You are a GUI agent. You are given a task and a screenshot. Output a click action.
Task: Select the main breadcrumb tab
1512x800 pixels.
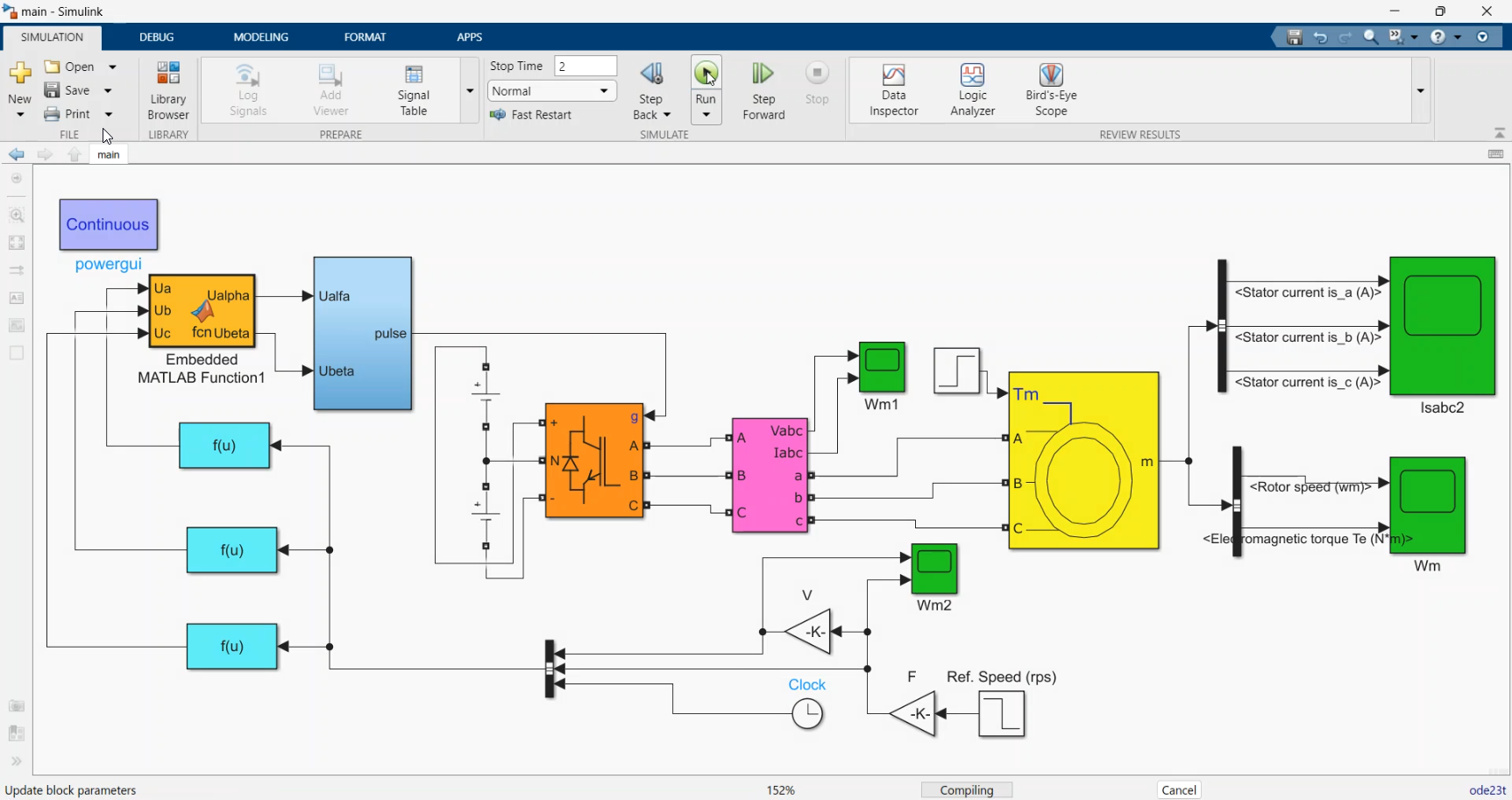click(x=109, y=154)
